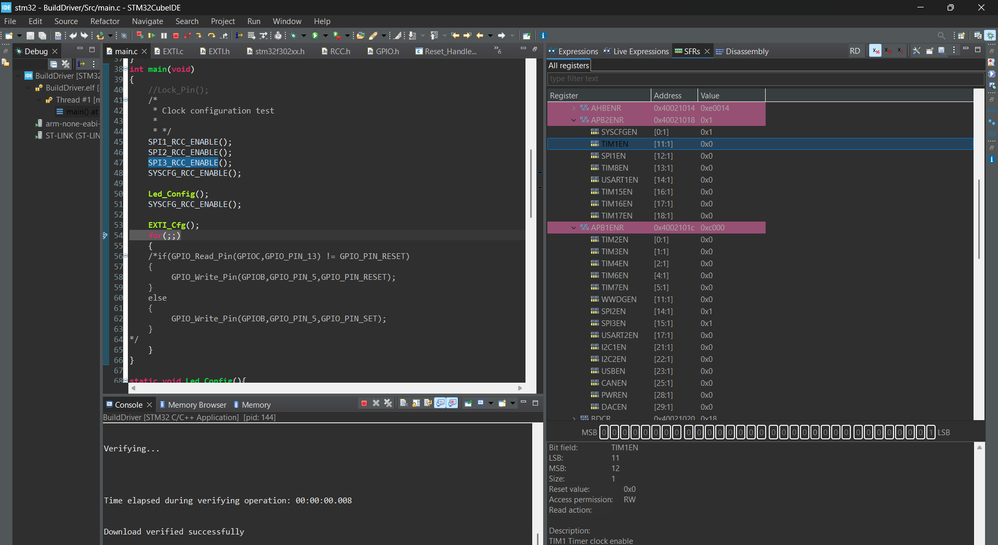Collapse the APB1ENR register tree node
This screenshot has height=545, width=998.
coord(573,228)
